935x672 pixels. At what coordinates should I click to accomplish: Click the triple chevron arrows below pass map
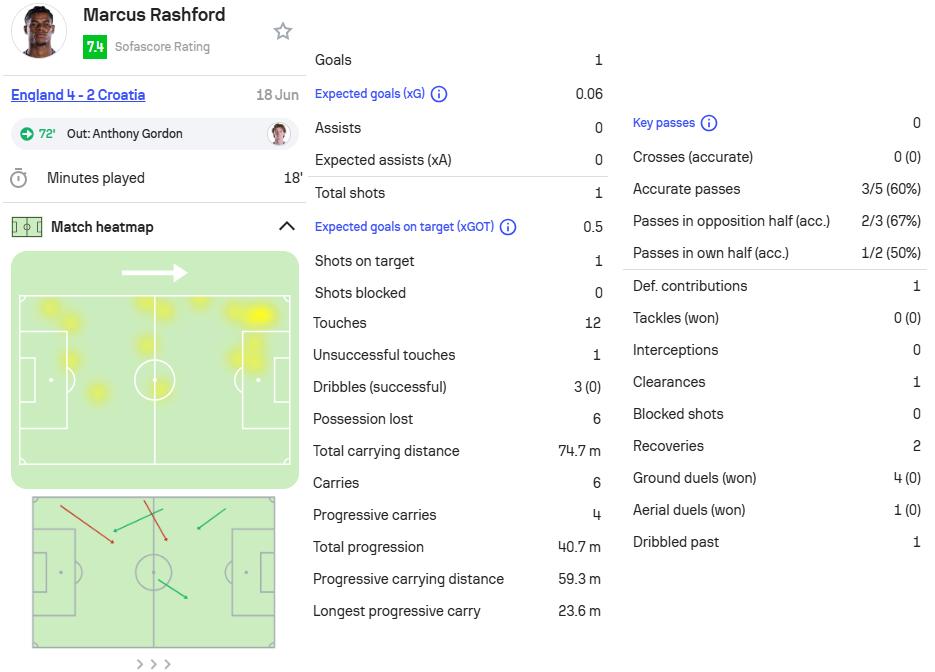(x=153, y=664)
